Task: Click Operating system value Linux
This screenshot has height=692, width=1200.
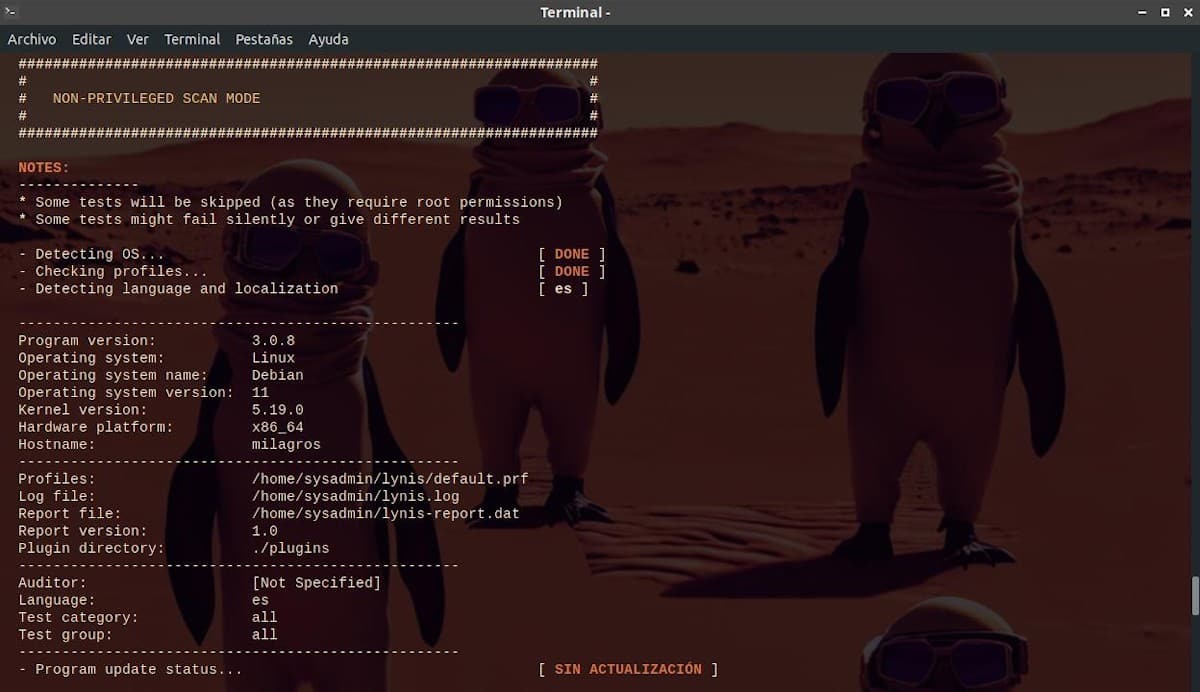Action: (273, 357)
